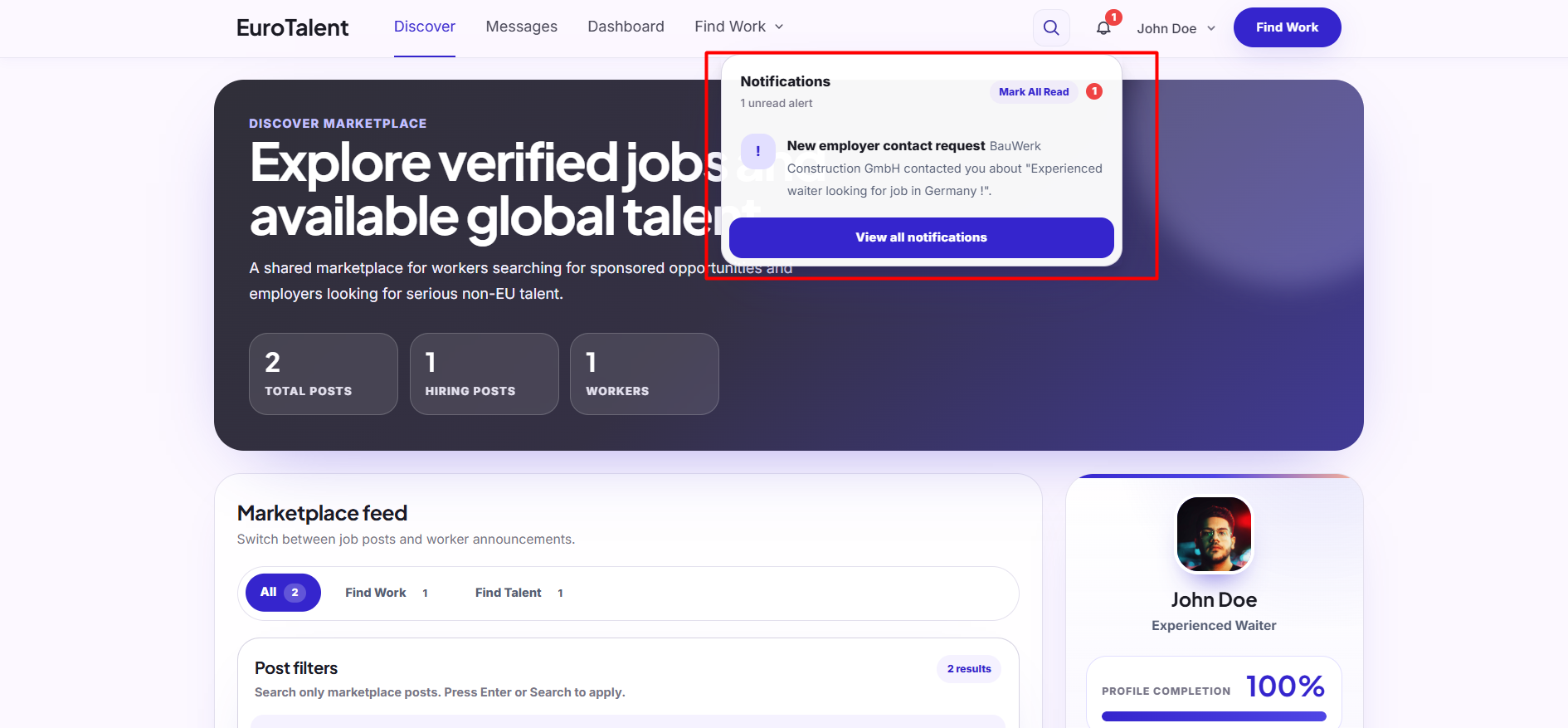Click the profile completion progress bar
The width and height of the screenshot is (1568, 728).
click(1214, 716)
